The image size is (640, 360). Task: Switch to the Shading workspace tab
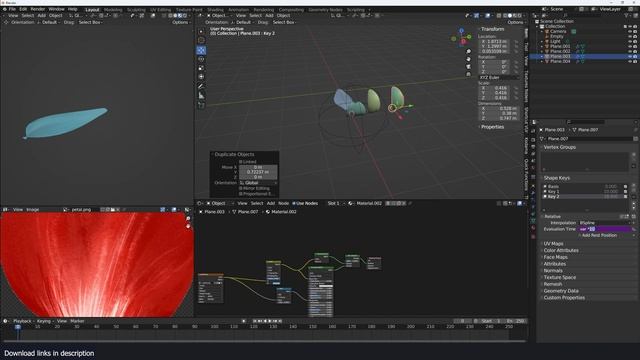click(x=215, y=10)
